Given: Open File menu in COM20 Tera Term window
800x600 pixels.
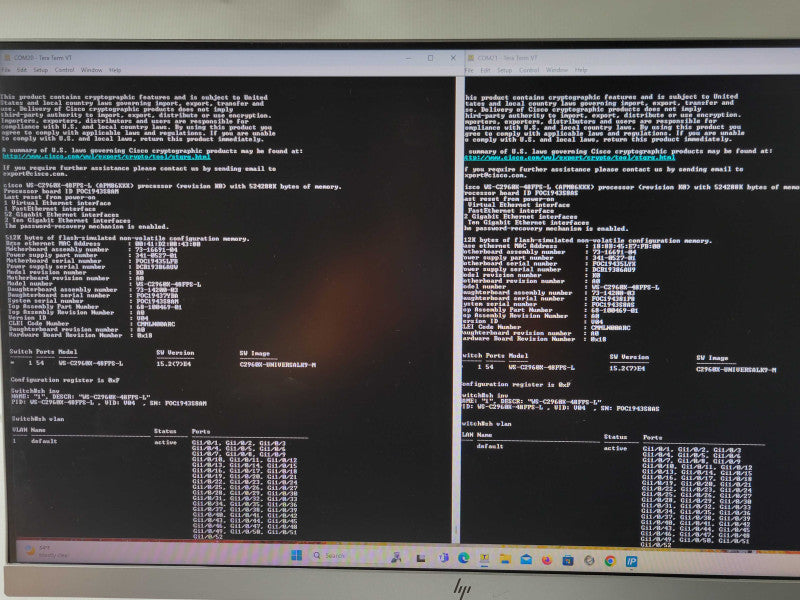Looking at the screenshot, I should pos(6,70).
